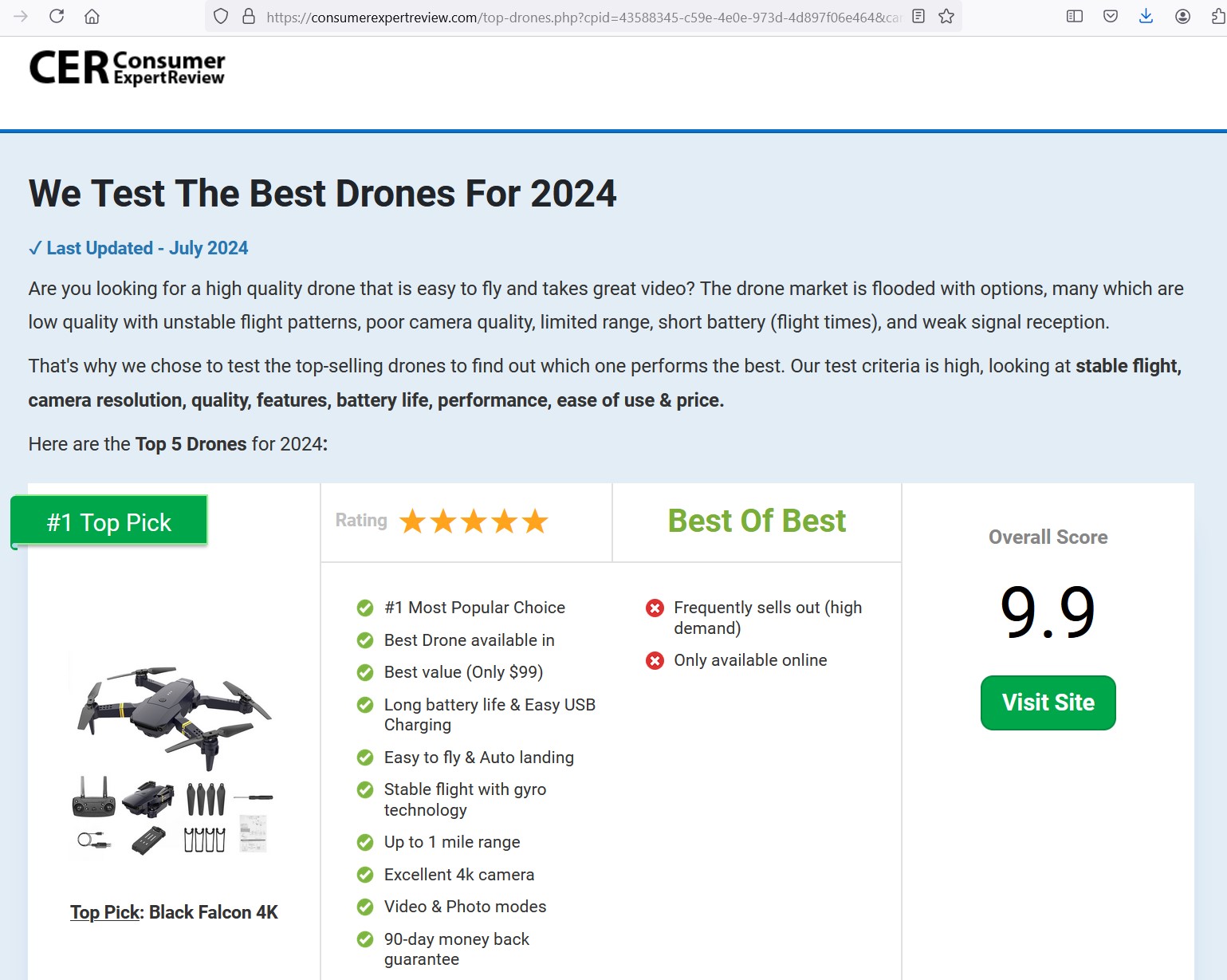1227x980 pixels.
Task: Click green check beside 'Long battery life'
Action: click(365, 705)
